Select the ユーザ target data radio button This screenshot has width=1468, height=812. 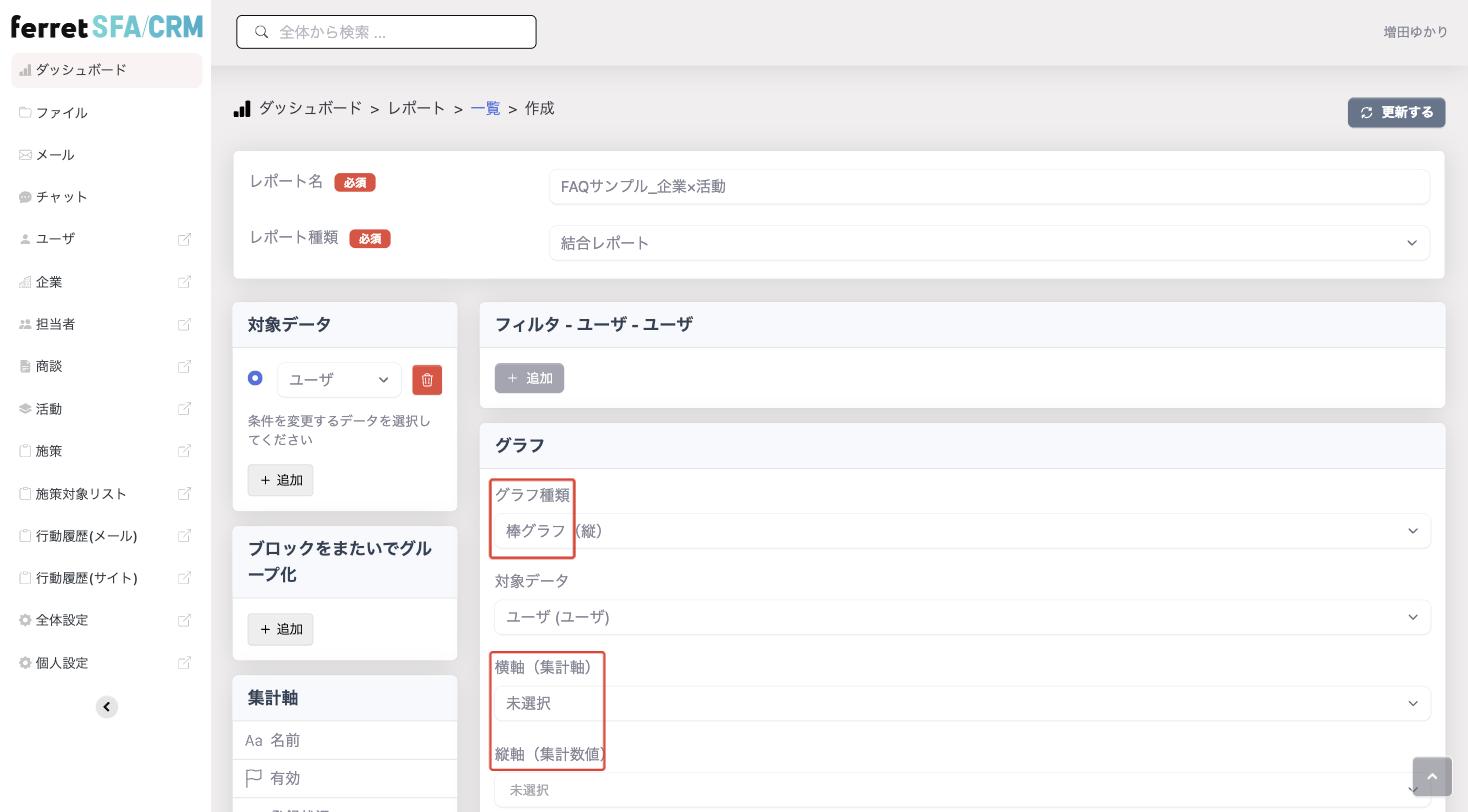255,378
